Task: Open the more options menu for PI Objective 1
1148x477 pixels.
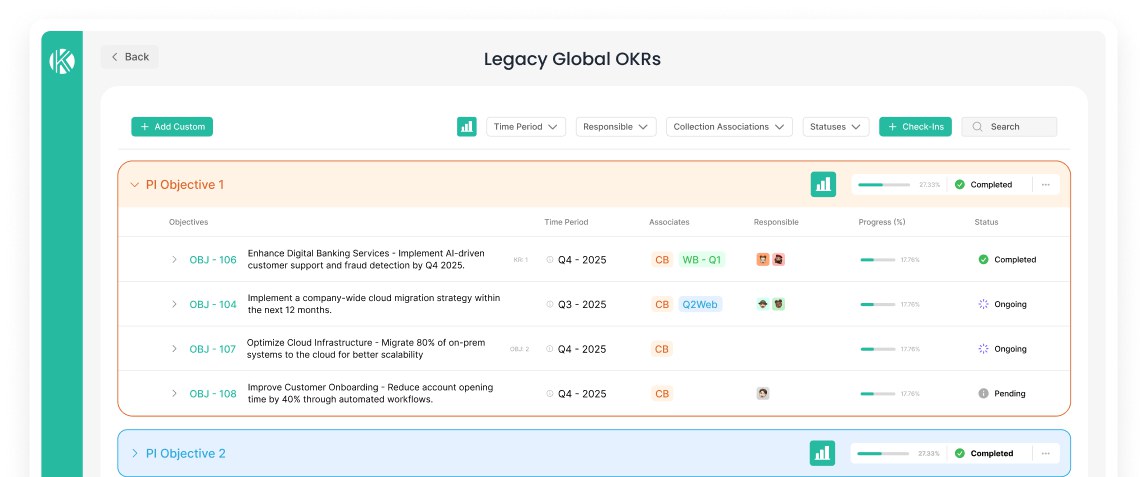Action: tap(1046, 185)
